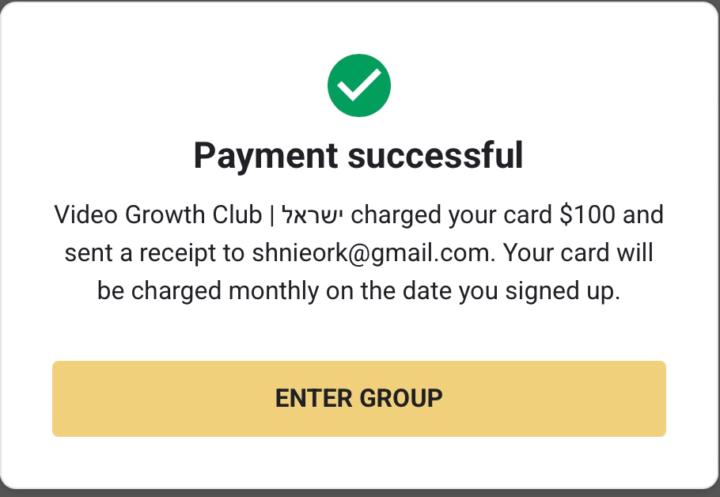Click the dark backdrop below the dialog
Viewport: 720px width, 497px height.
coord(360,492)
